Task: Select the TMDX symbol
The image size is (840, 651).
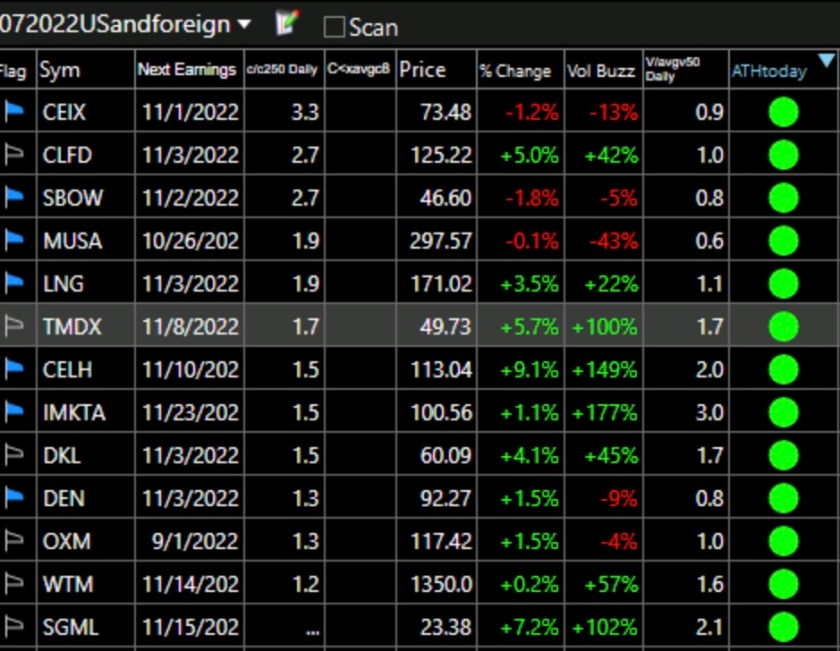Action: pos(72,326)
